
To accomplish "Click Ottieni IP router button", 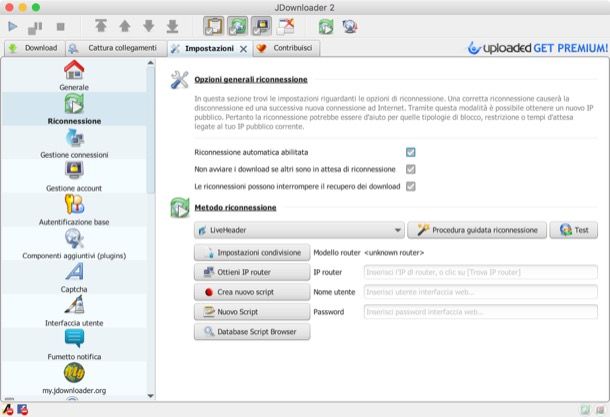I will (x=252, y=272).
